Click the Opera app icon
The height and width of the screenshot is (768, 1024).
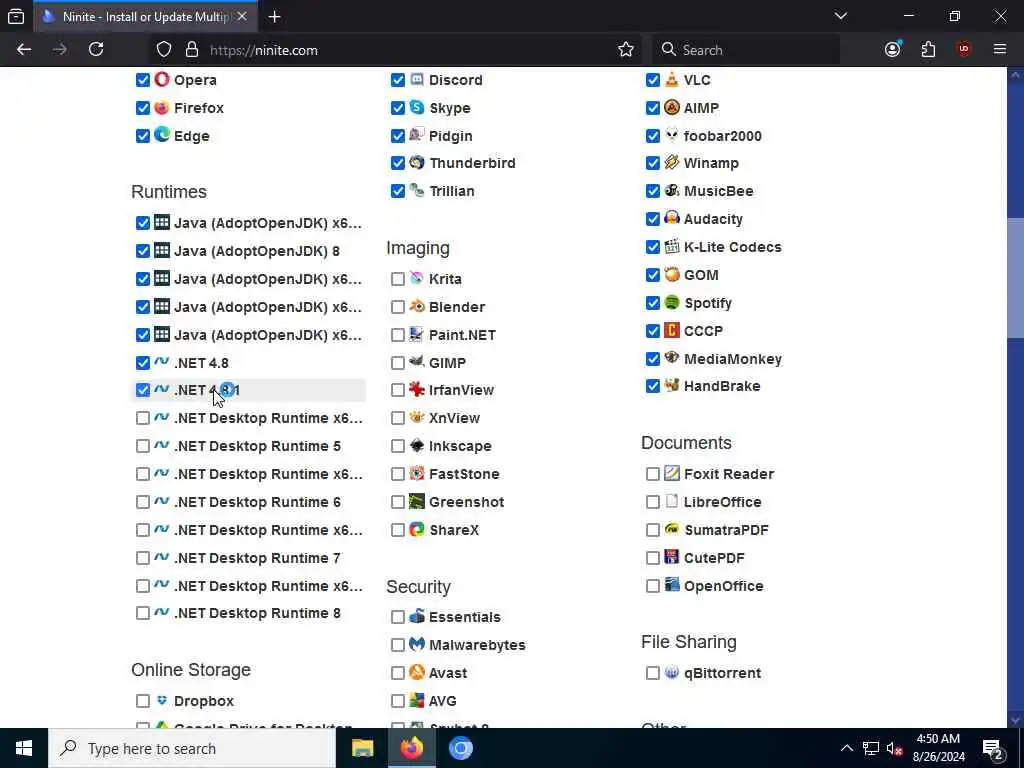click(x=161, y=80)
